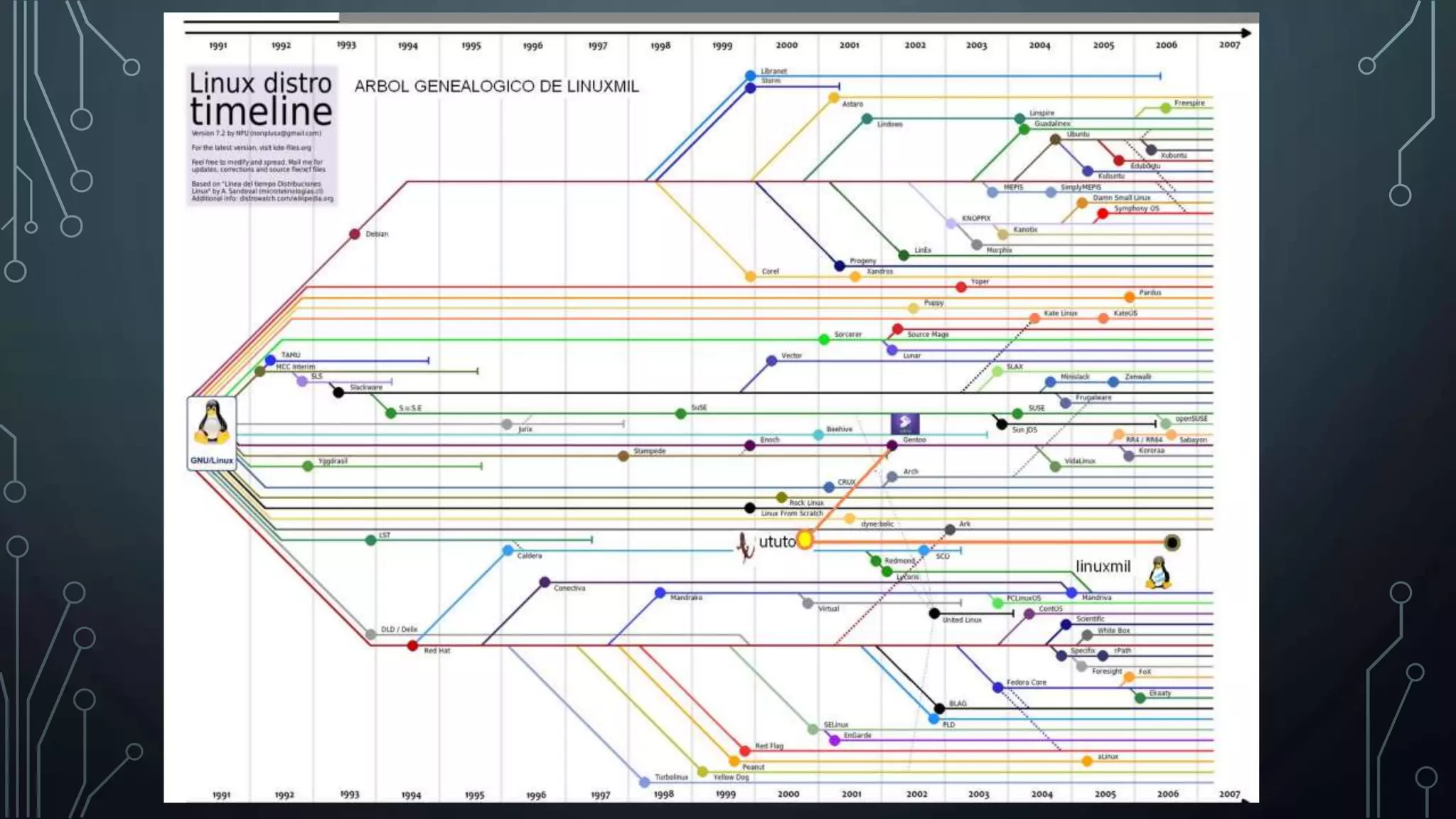Click the 'Linux distro timeline' title box

pos(262,135)
